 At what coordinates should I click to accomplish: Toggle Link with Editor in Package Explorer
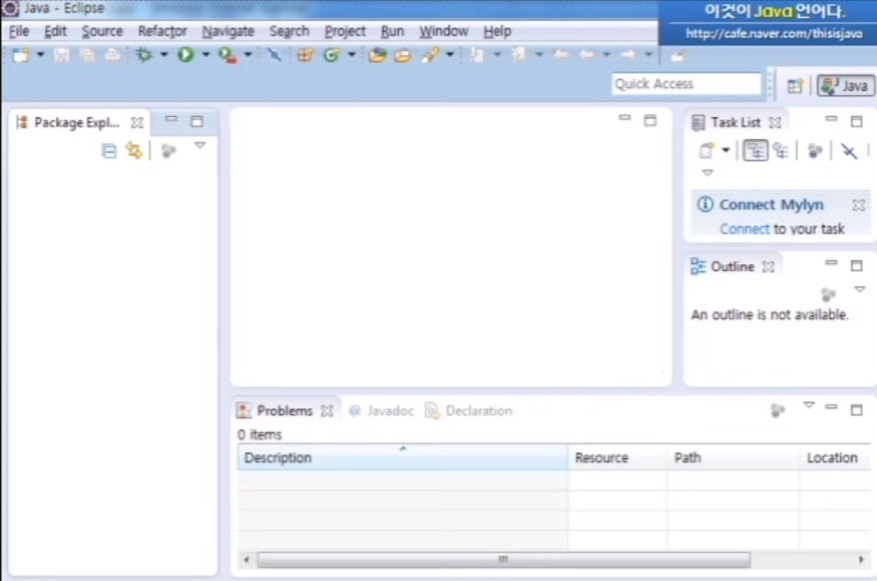(x=134, y=150)
